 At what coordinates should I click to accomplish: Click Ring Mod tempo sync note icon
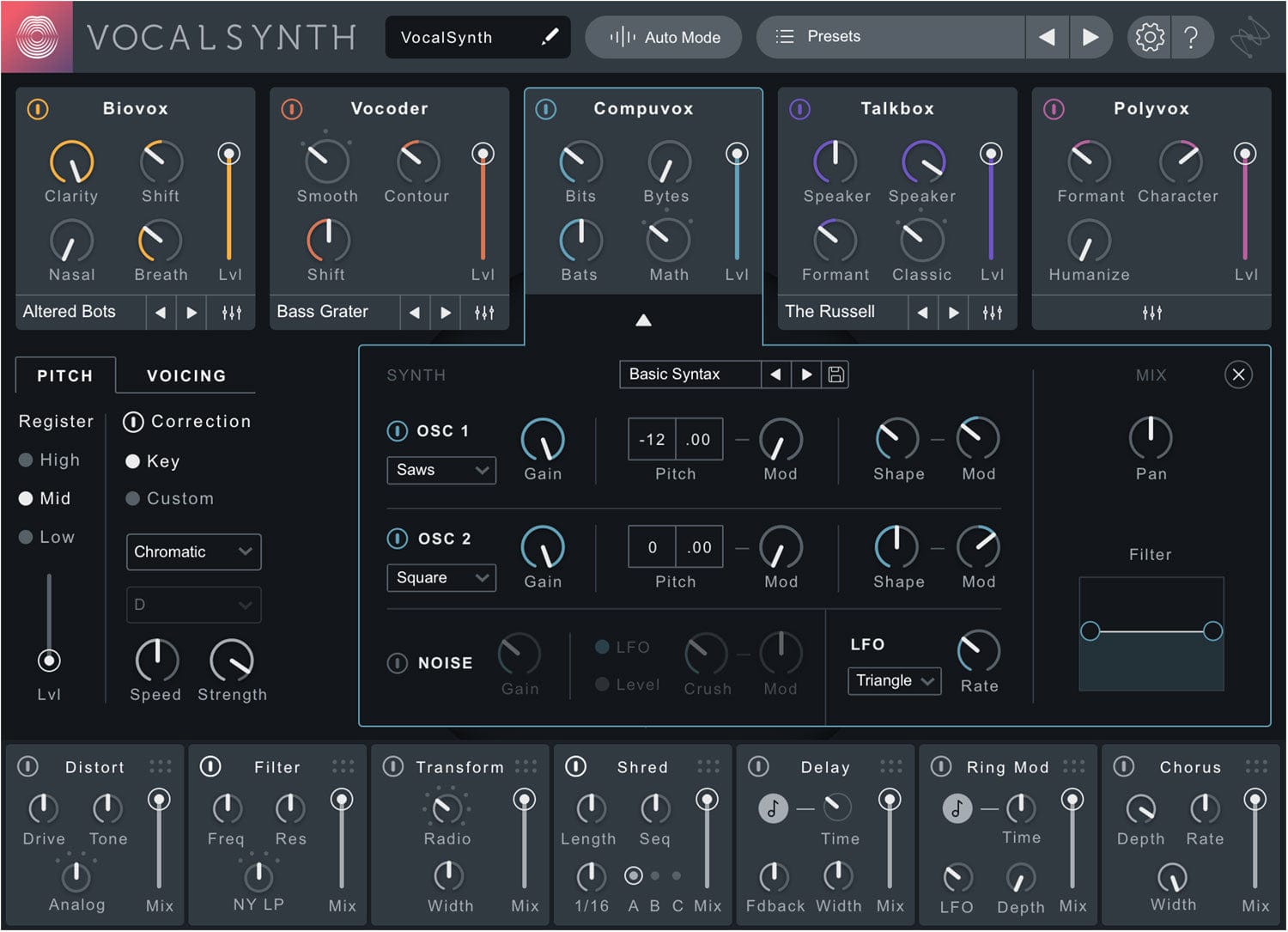(x=957, y=808)
